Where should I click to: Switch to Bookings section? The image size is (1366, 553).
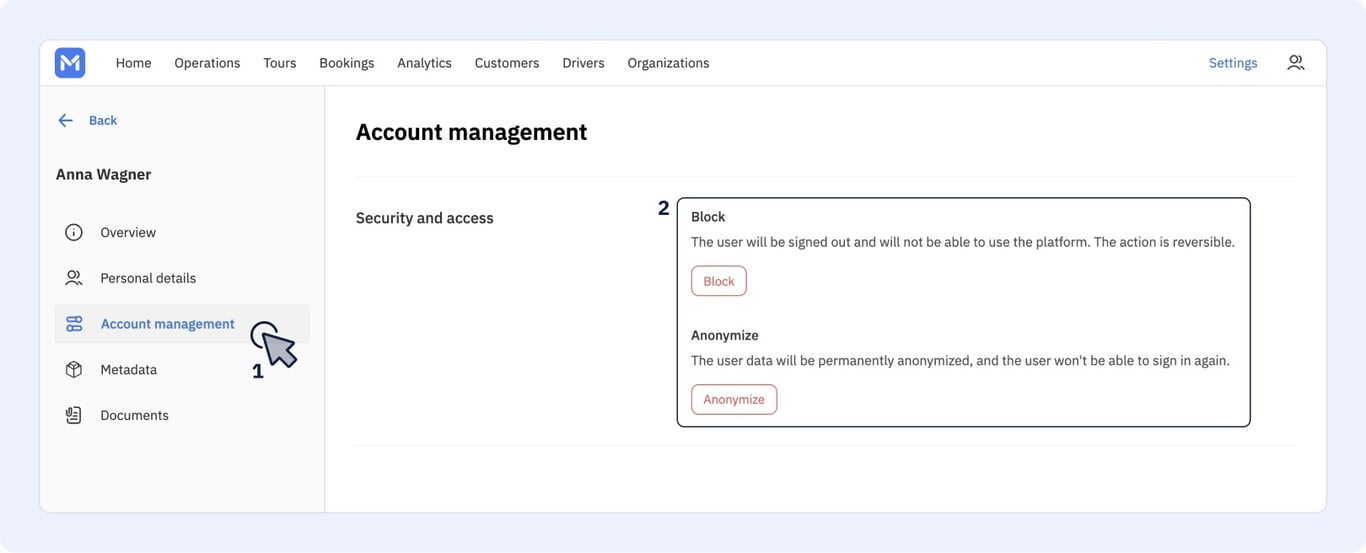pyautogui.click(x=347, y=63)
